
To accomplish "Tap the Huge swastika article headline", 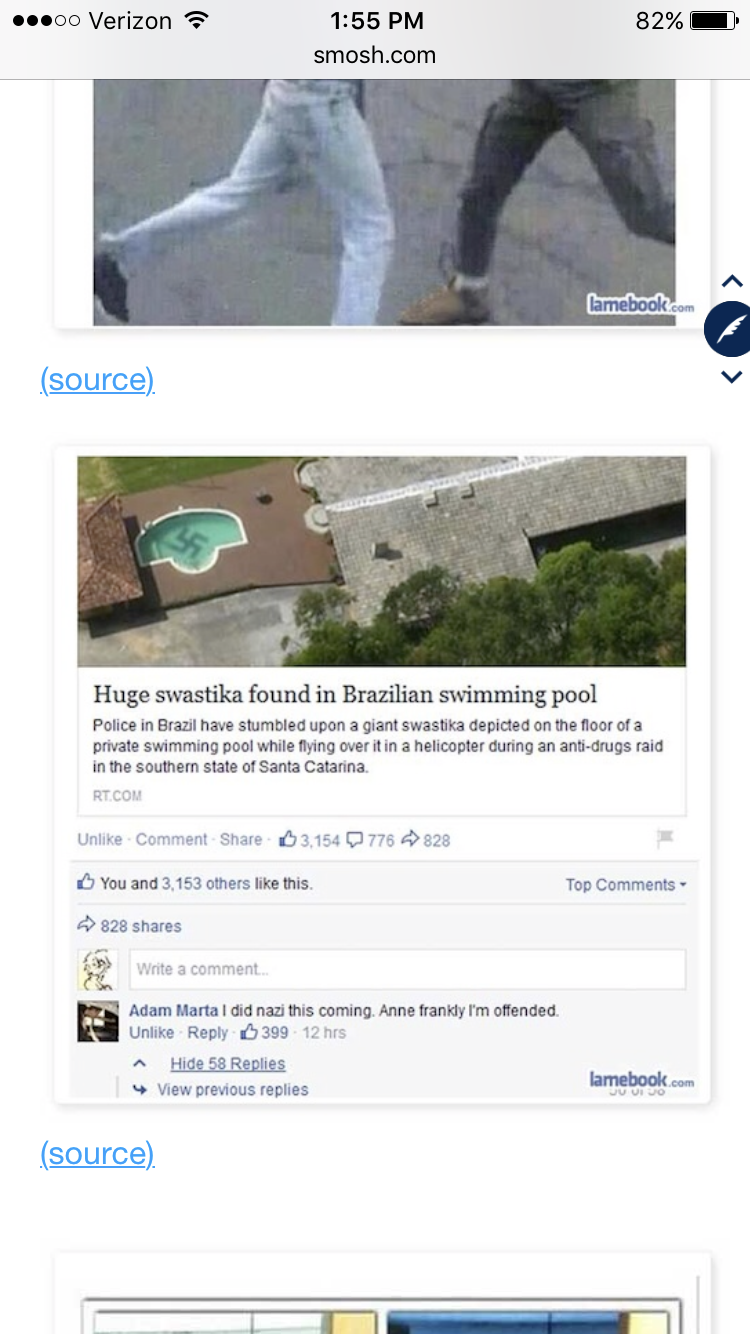I will (345, 694).
